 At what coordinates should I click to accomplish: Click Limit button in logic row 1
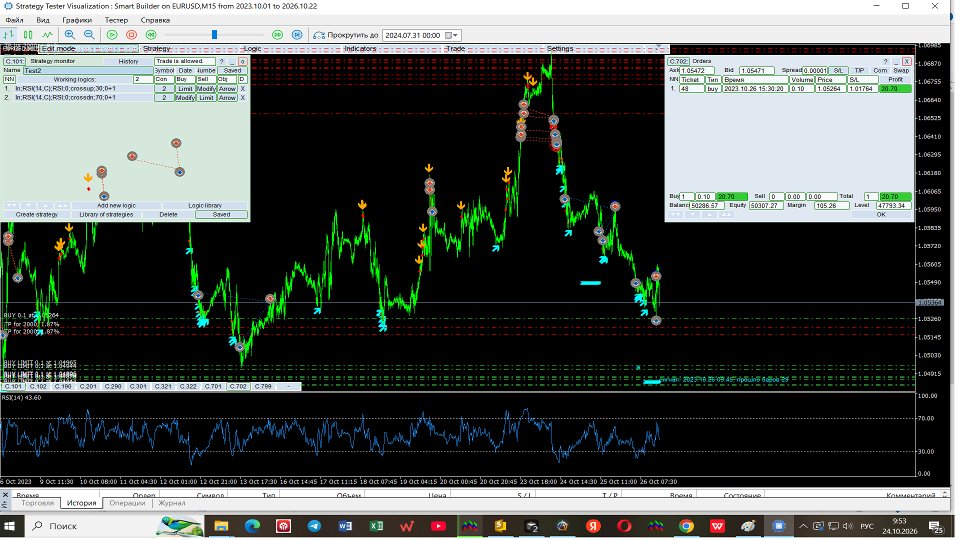tap(185, 89)
